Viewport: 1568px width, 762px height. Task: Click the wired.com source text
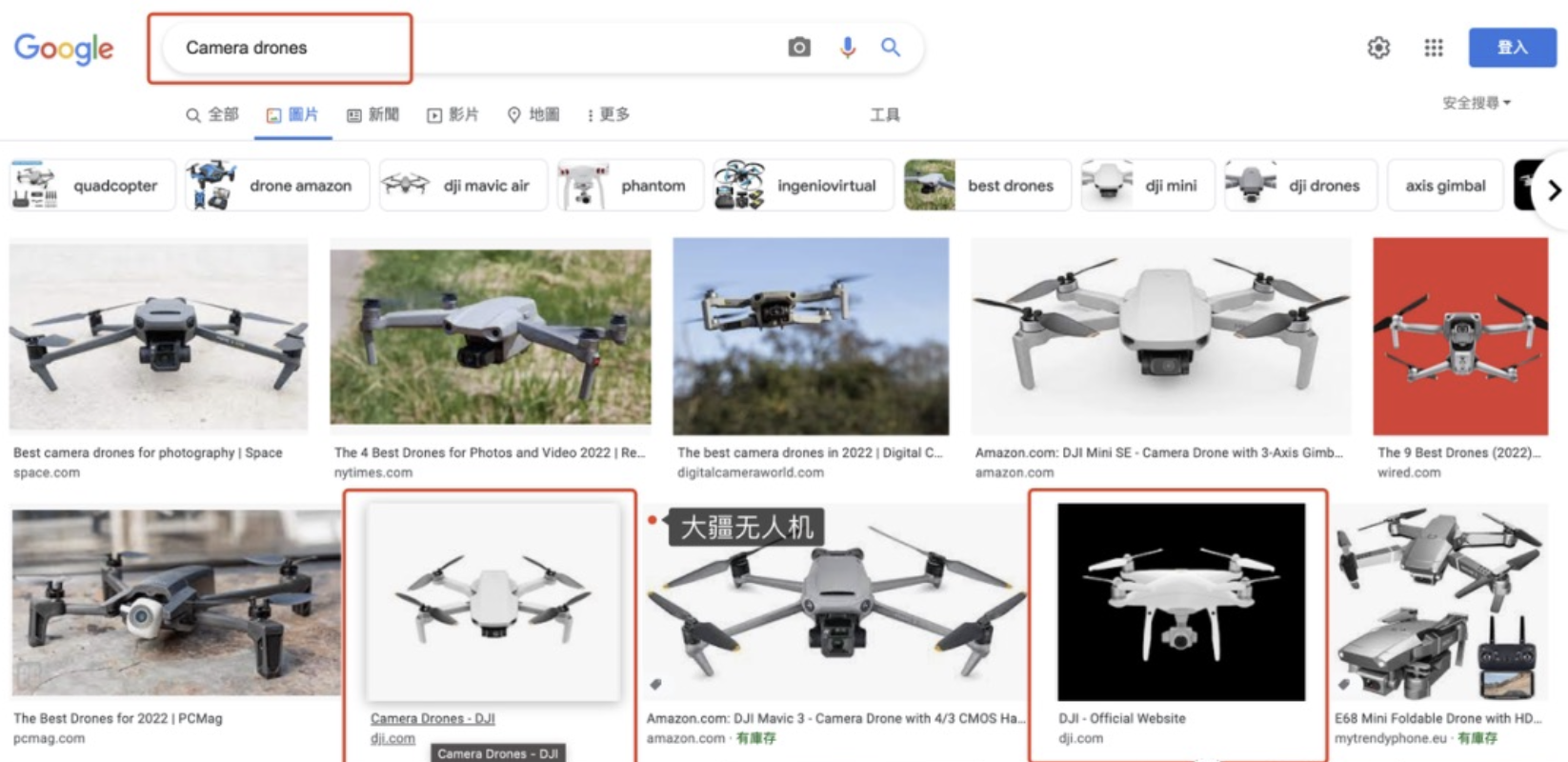pyautogui.click(x=1409, y=472)
